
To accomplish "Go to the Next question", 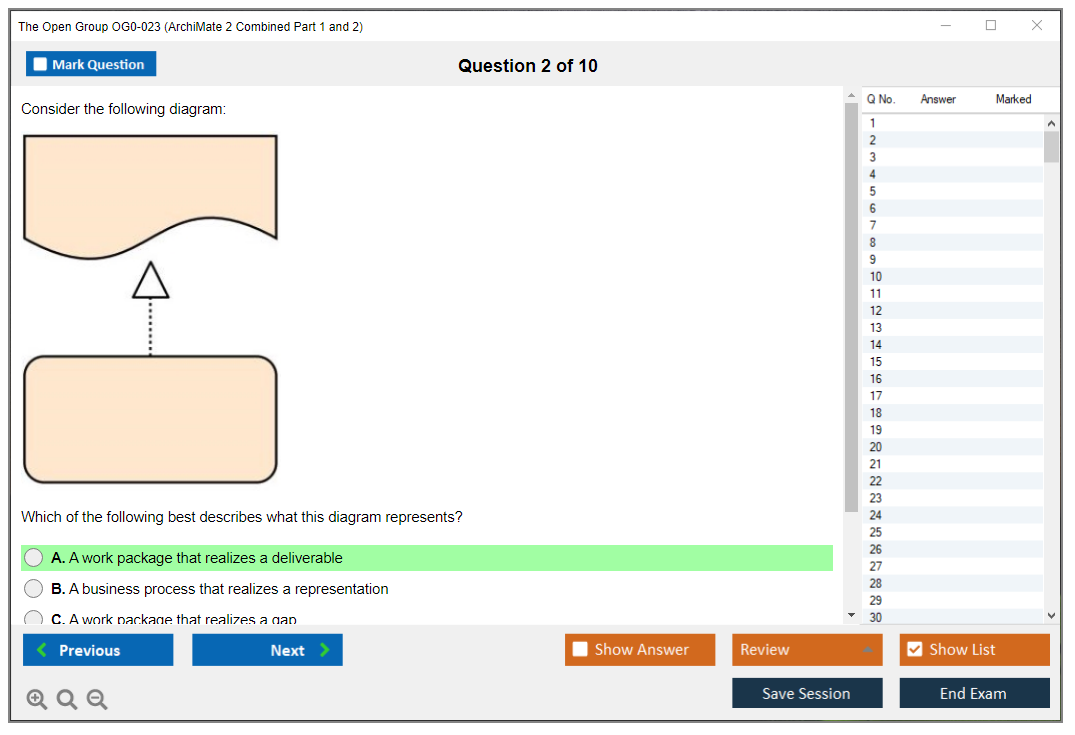I will (x=267, y=650).
